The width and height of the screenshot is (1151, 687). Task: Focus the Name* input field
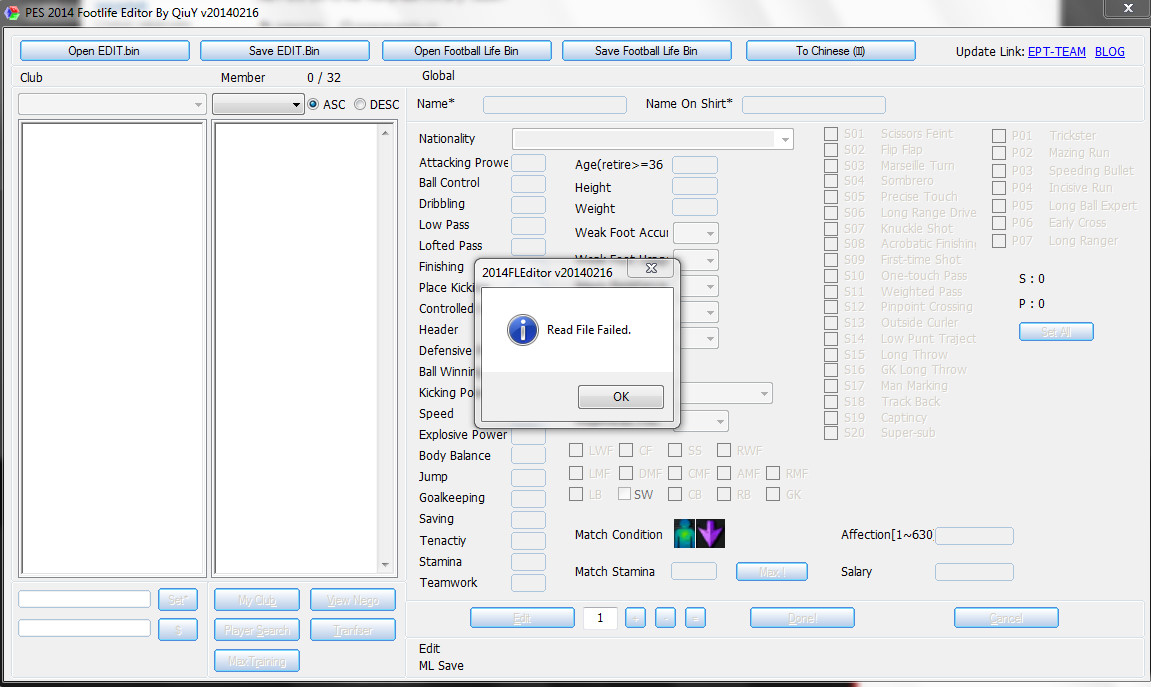pyautogui.click(x=555, y=105)
